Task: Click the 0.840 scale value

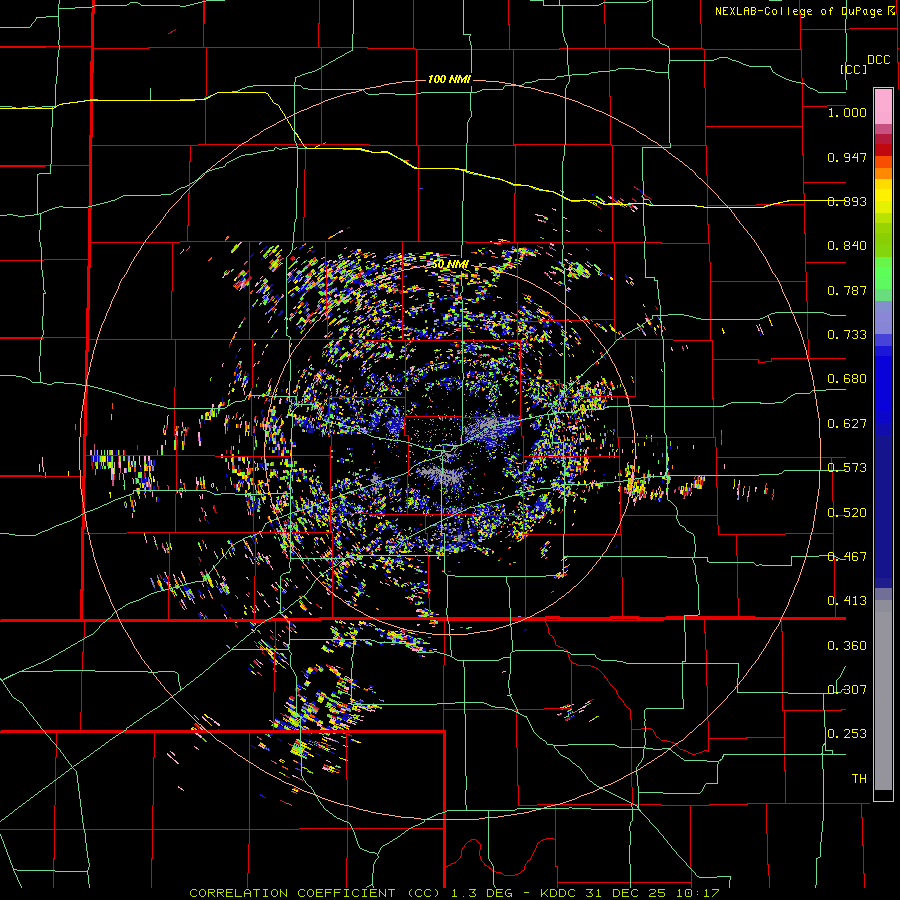Action: click(847, 246)
